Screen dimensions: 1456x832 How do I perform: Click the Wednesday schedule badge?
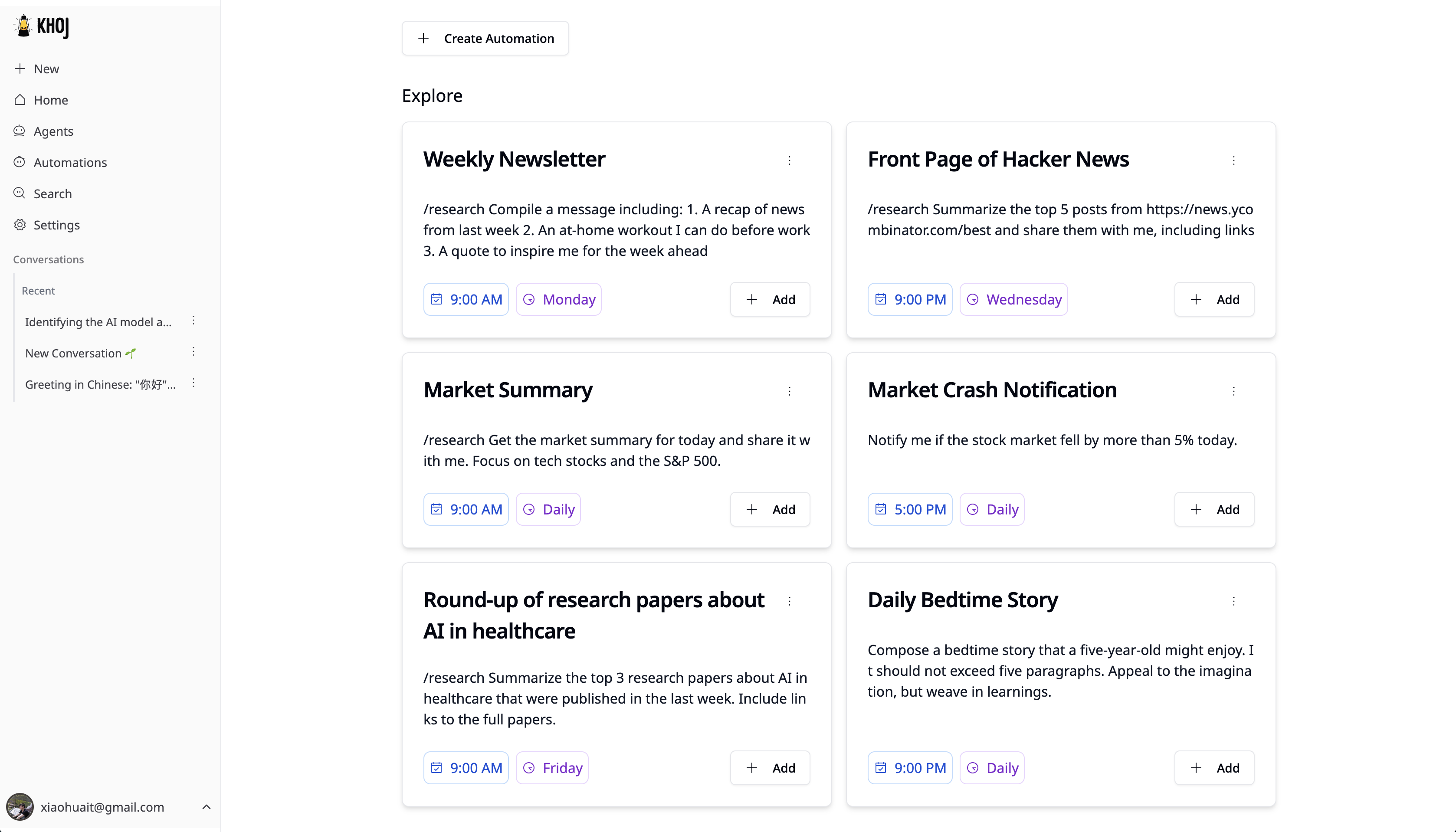pos(1013,299)
